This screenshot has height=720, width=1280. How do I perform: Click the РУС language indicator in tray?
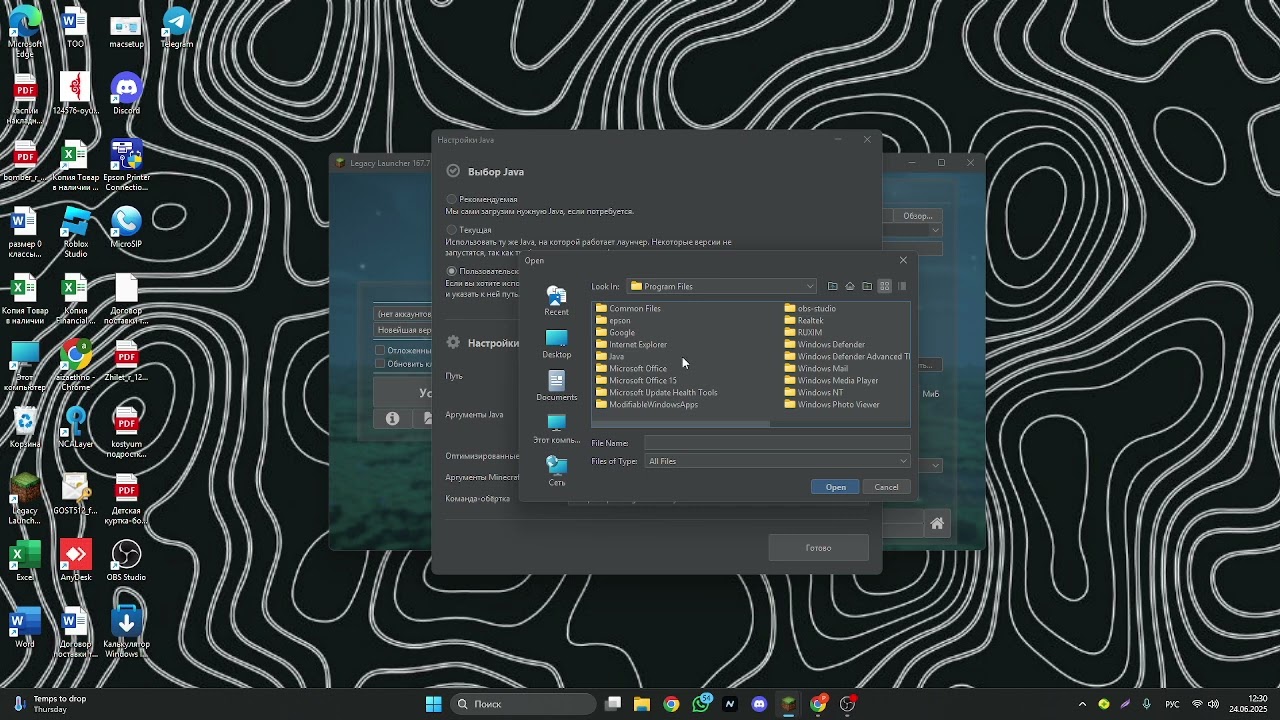pos(1173,704)
